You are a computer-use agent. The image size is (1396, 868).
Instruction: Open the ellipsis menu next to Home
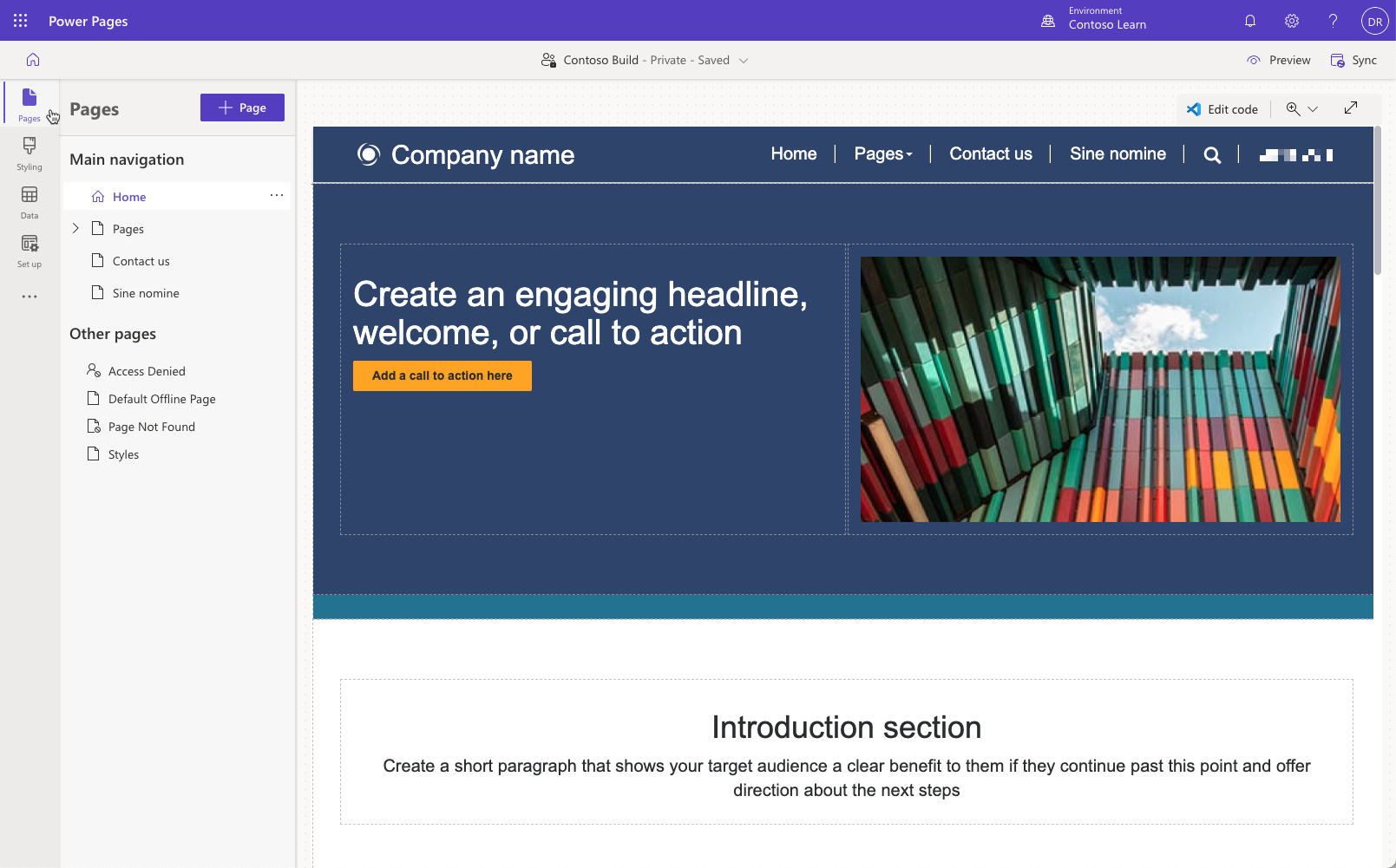pyautogui.click(x=277, y=196)
